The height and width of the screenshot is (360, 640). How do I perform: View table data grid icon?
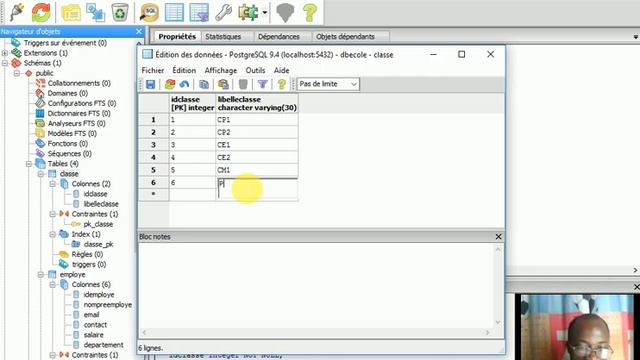tap(174, 12)
